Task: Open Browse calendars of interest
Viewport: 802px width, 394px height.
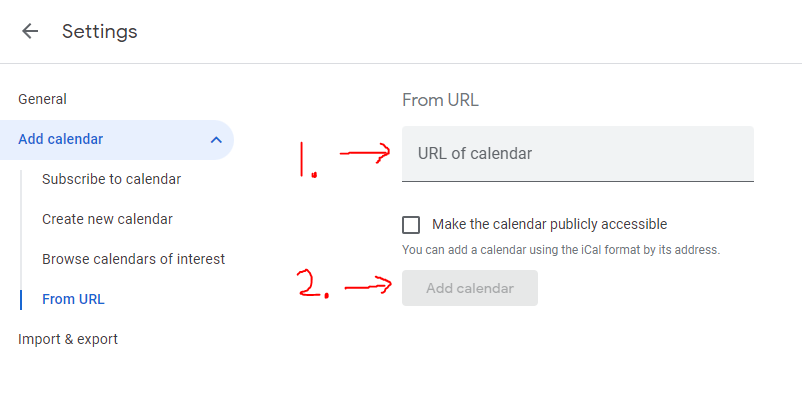Action: tap(133, 259)
